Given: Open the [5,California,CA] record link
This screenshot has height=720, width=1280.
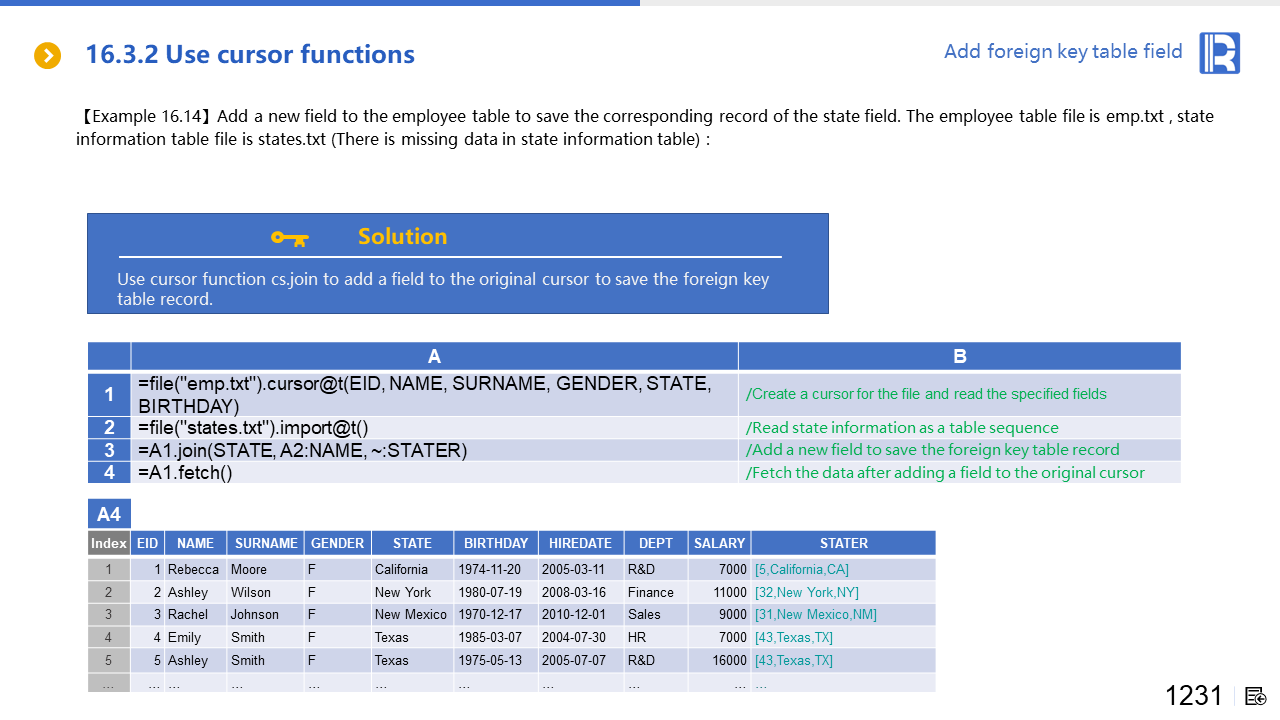Looking at the screenshot, I should [x=801, y=569].
